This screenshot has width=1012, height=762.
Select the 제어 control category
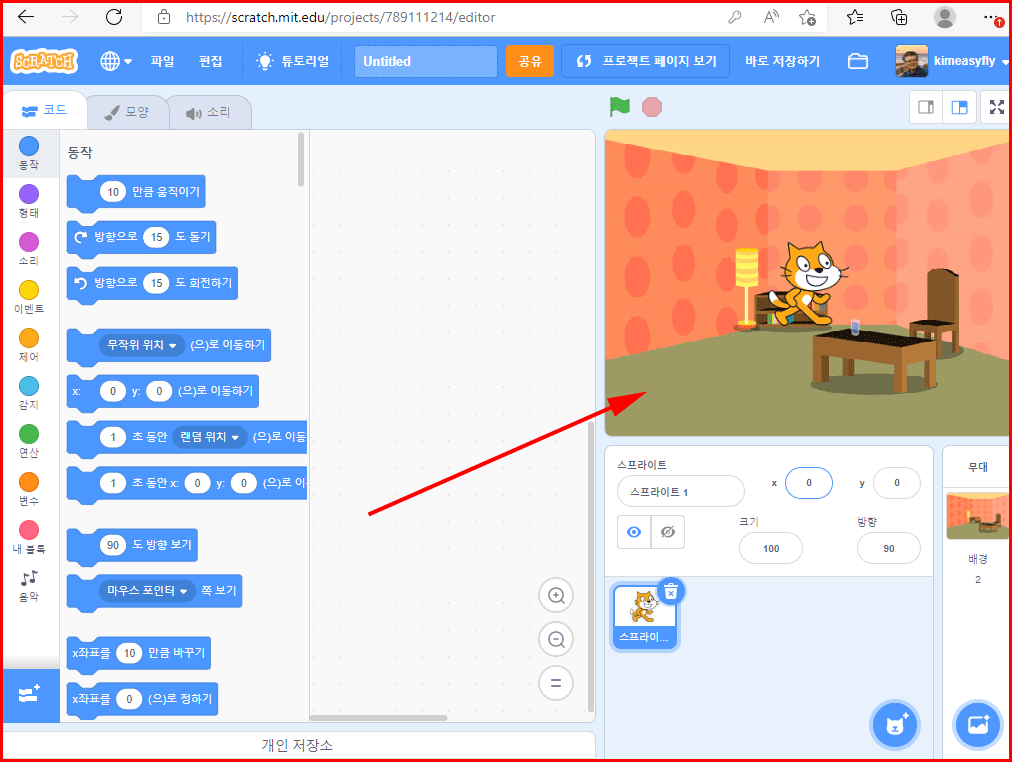(29, 345)
